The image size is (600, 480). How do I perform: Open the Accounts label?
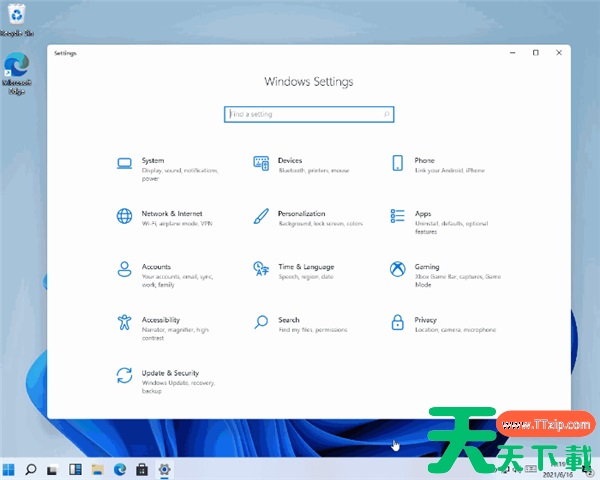point(156,267)
